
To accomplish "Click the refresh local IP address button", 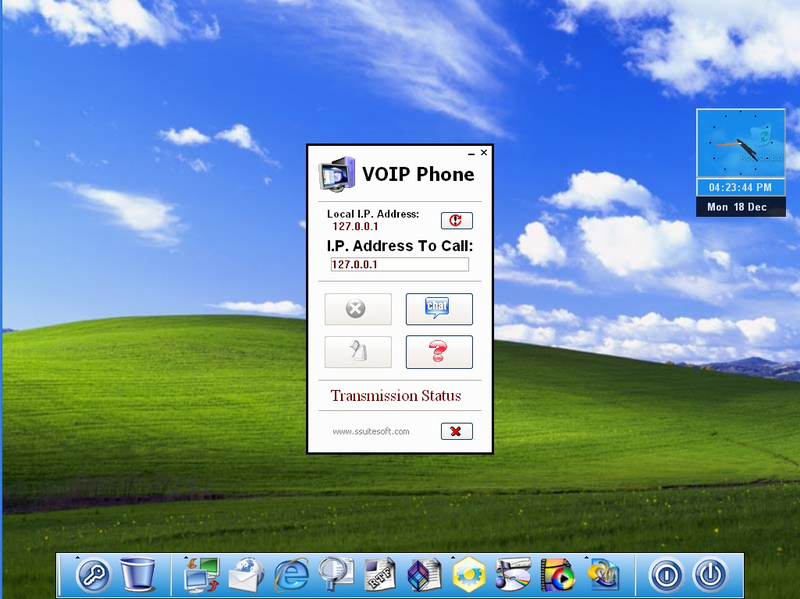I will pyautogui.click(x=457, y=220).
